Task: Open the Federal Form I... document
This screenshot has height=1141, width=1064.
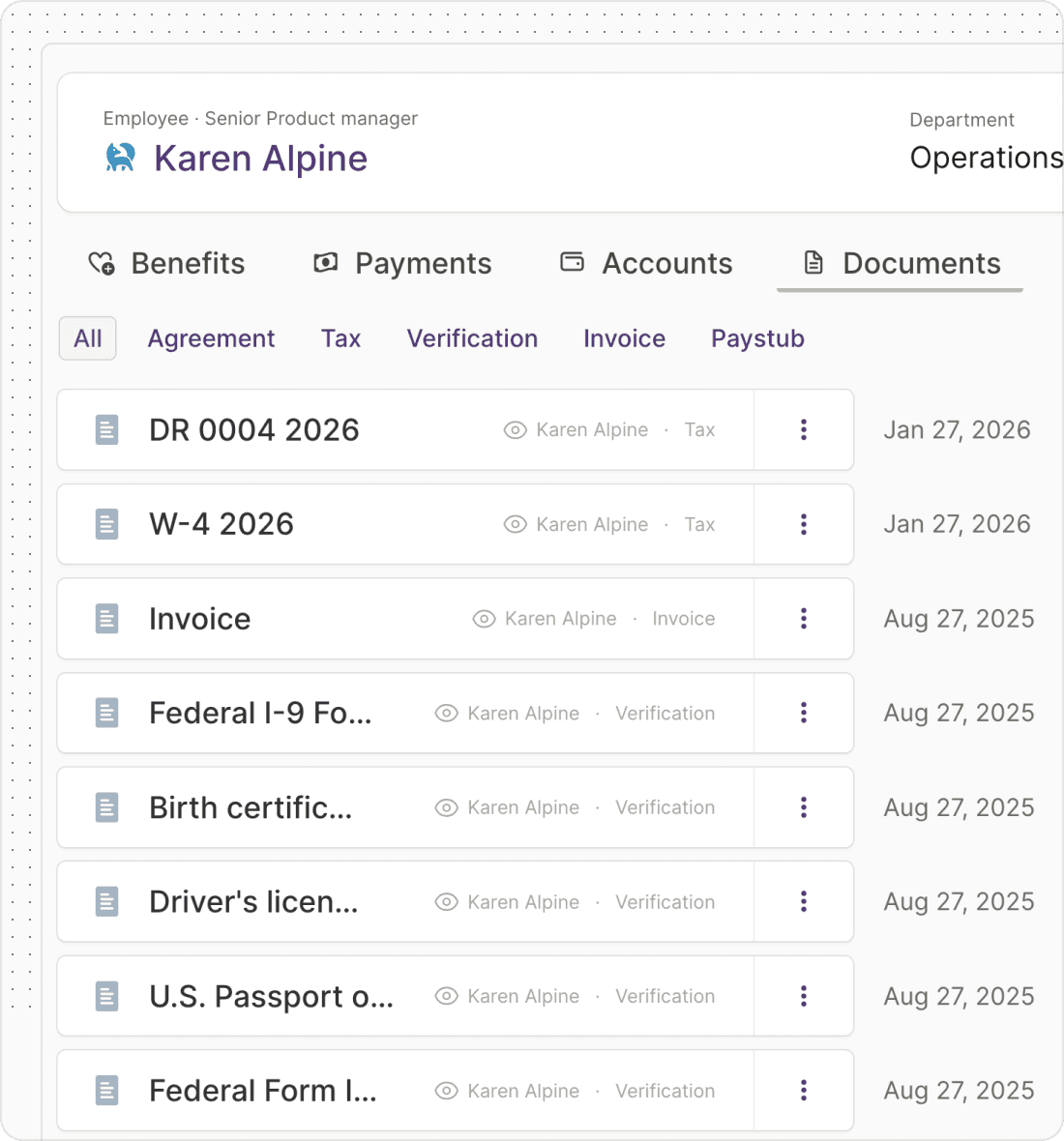Action: point(263,1091)
